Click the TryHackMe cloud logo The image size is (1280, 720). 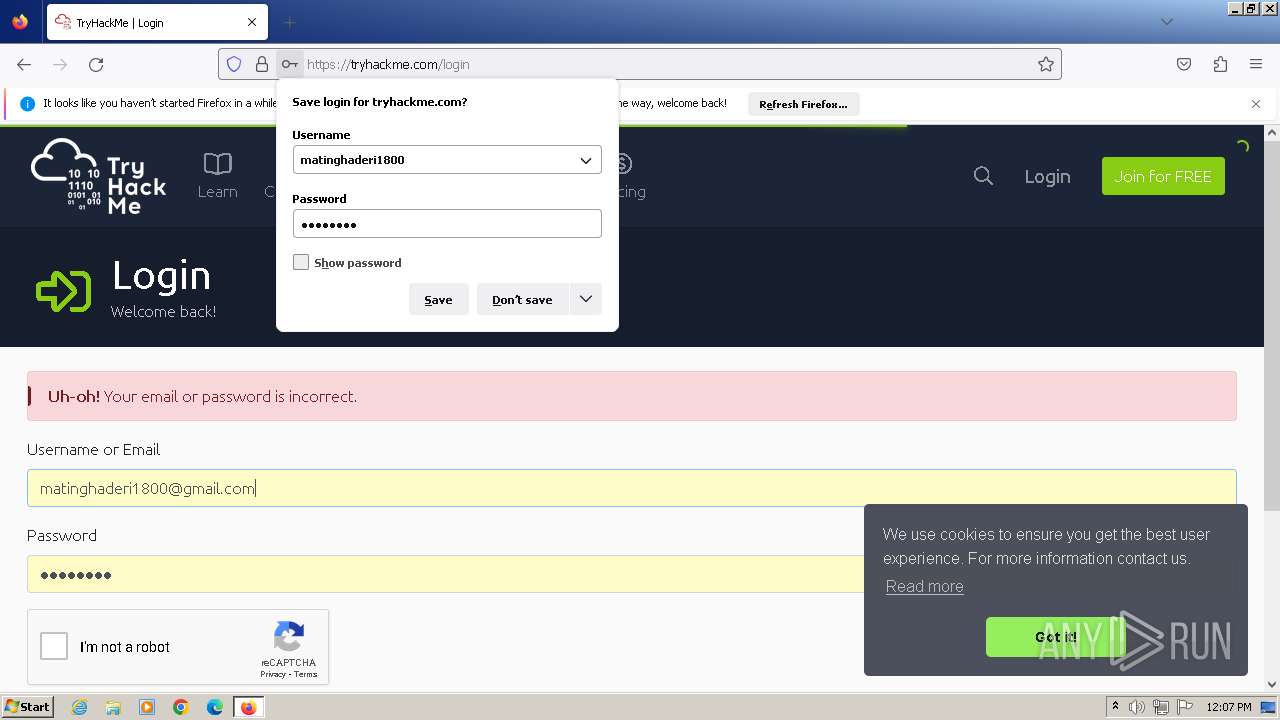point(98,176)
